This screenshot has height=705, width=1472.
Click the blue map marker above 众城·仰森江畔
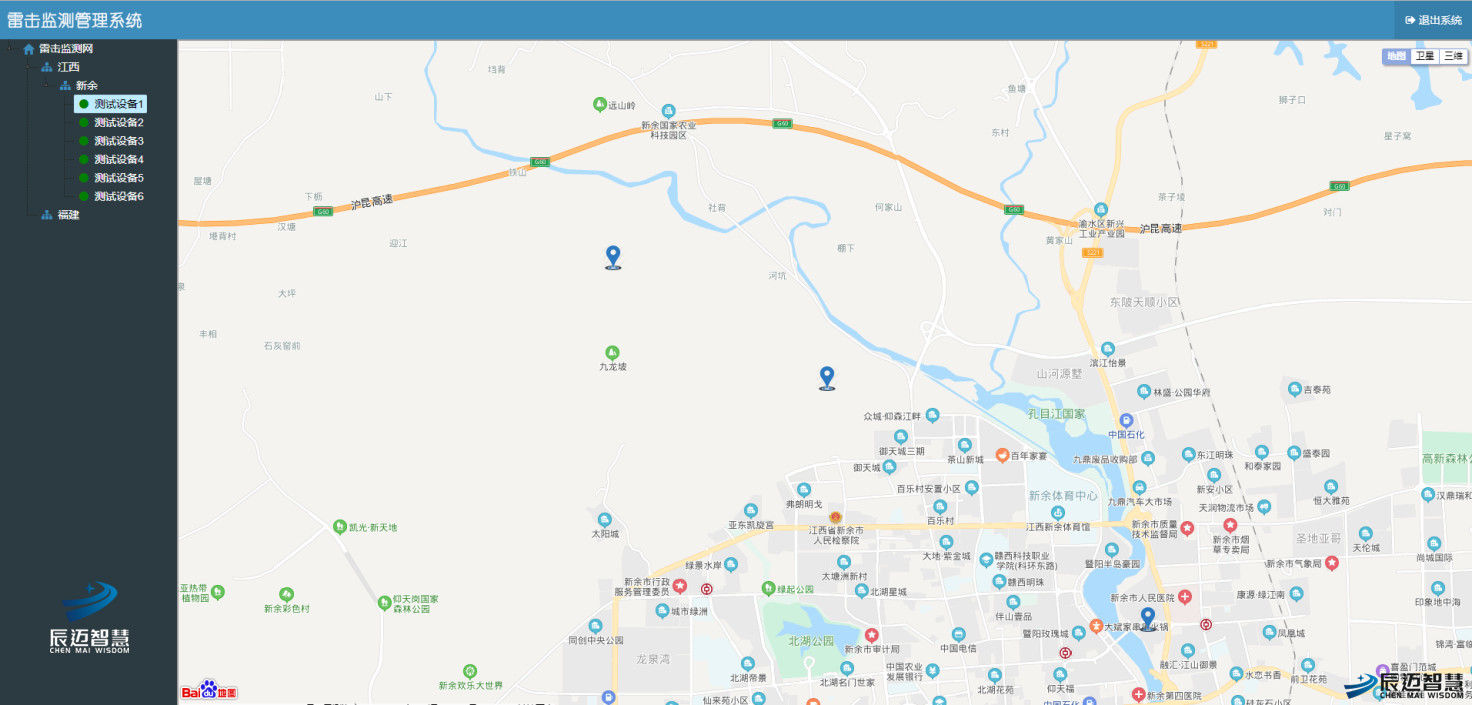point(827,377)
